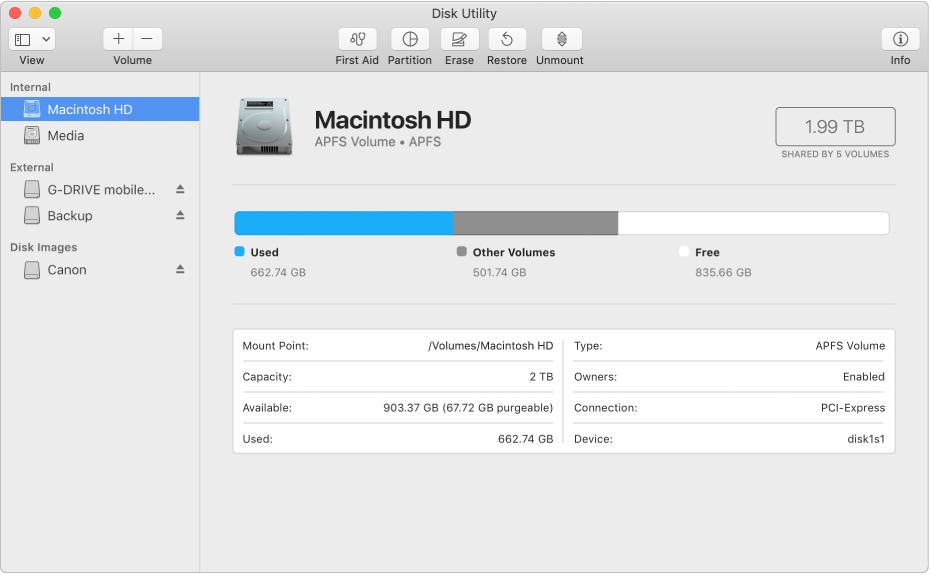The width and height of the screenshot is (931, 575).
Task: Select the Backup disk in sidebar
Action: coord(70,215)
